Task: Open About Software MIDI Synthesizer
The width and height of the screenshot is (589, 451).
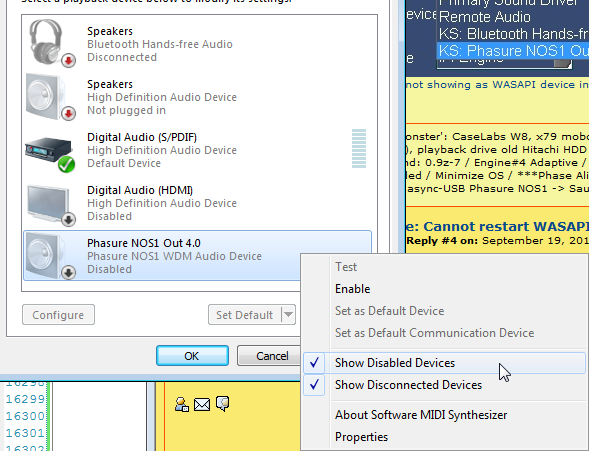Action: click(x=421, y=415)
